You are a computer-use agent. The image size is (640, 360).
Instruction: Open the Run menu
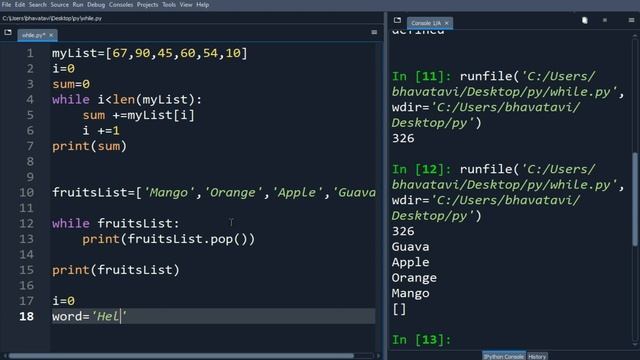coord(78,5)
